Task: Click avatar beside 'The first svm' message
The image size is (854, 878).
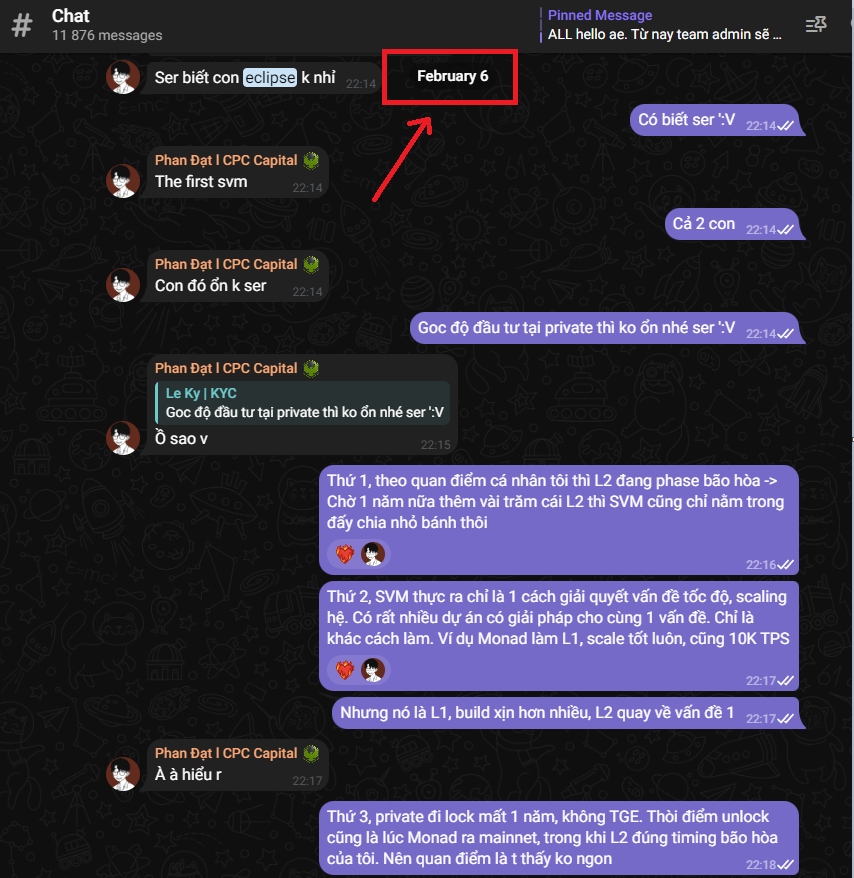Action: [123, 180]
